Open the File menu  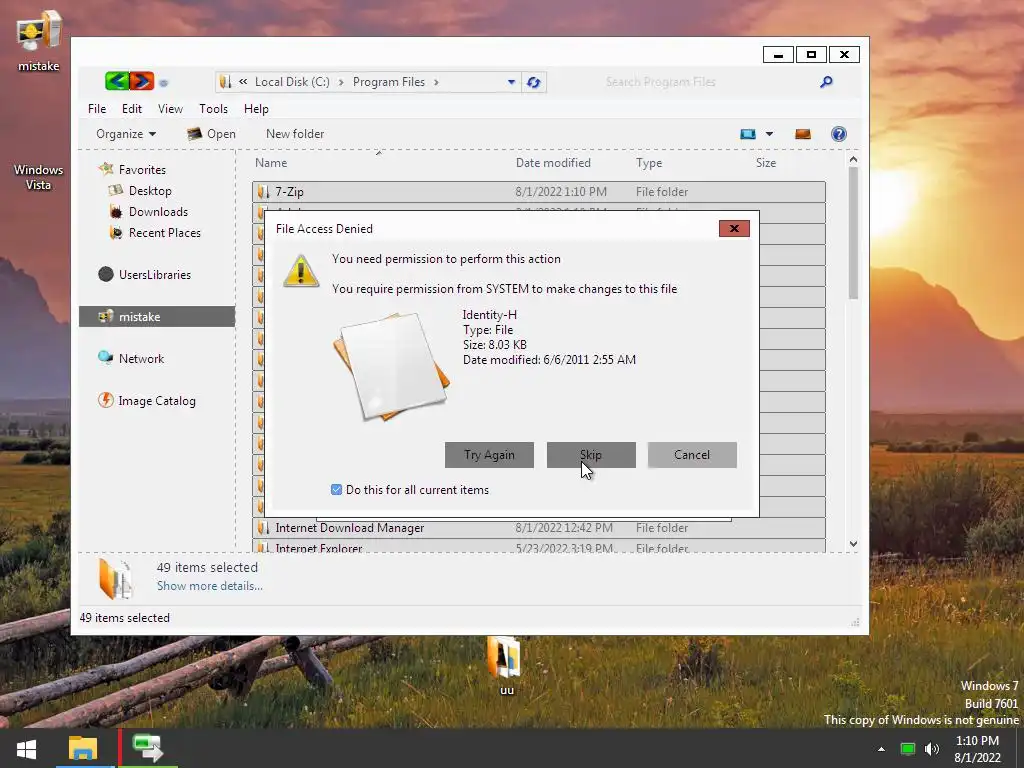point(97,108)
